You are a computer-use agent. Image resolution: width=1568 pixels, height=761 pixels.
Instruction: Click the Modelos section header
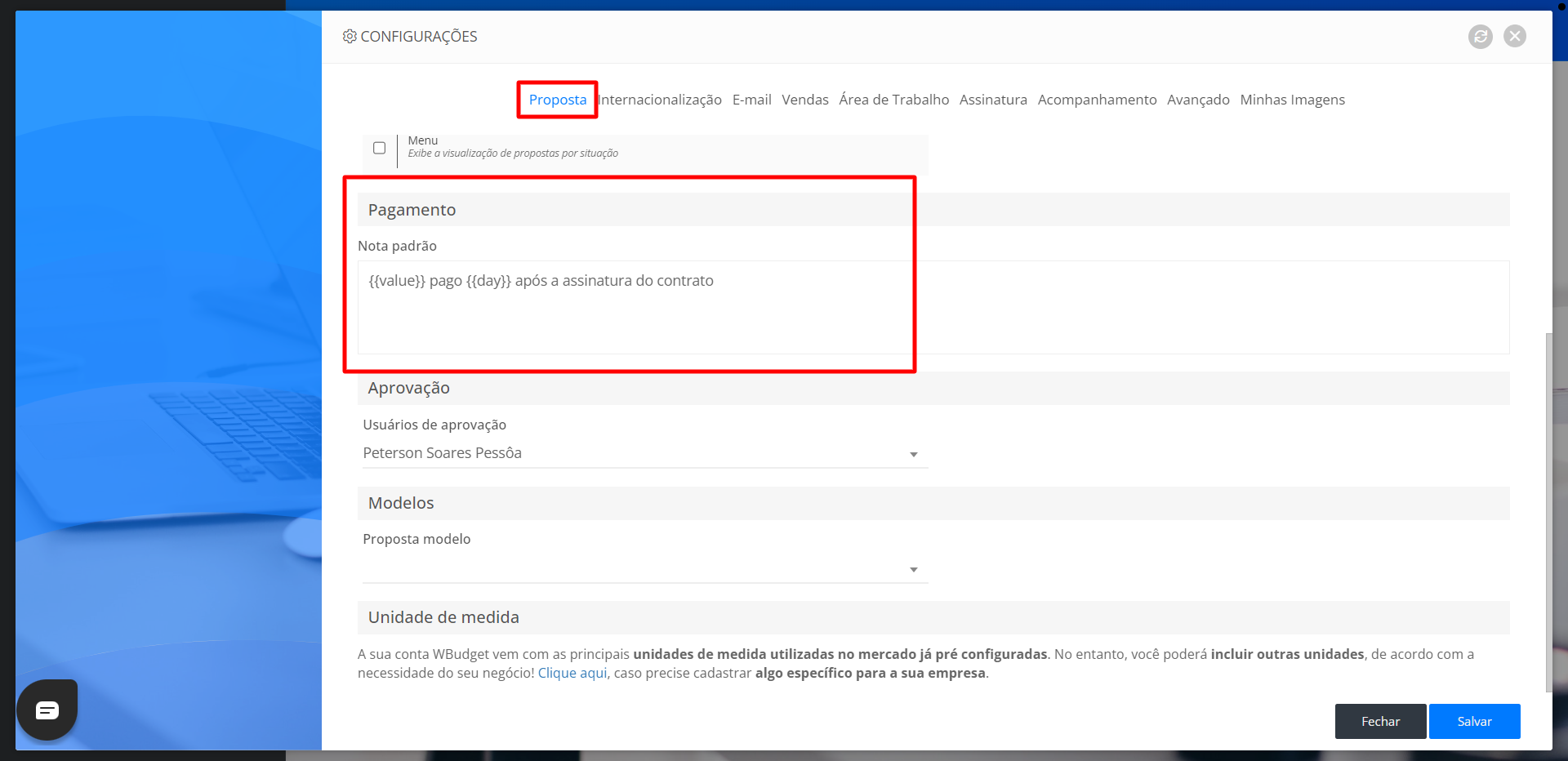coord(933,503)
